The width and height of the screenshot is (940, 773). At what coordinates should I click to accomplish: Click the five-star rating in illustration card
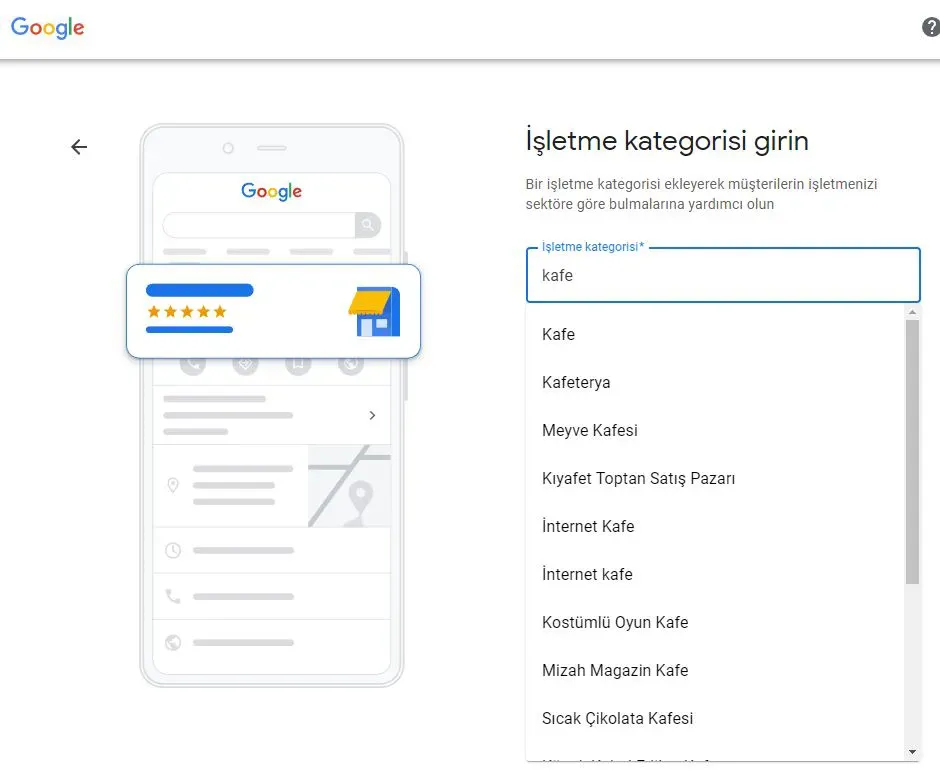(187, 311)
